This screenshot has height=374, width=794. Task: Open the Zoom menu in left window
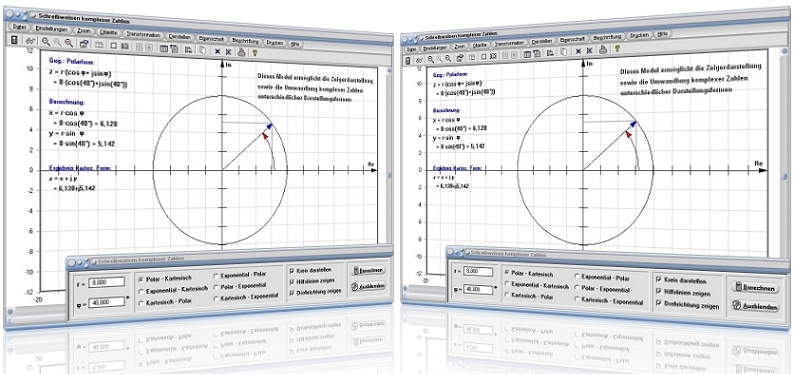click(x=84, y=31)
